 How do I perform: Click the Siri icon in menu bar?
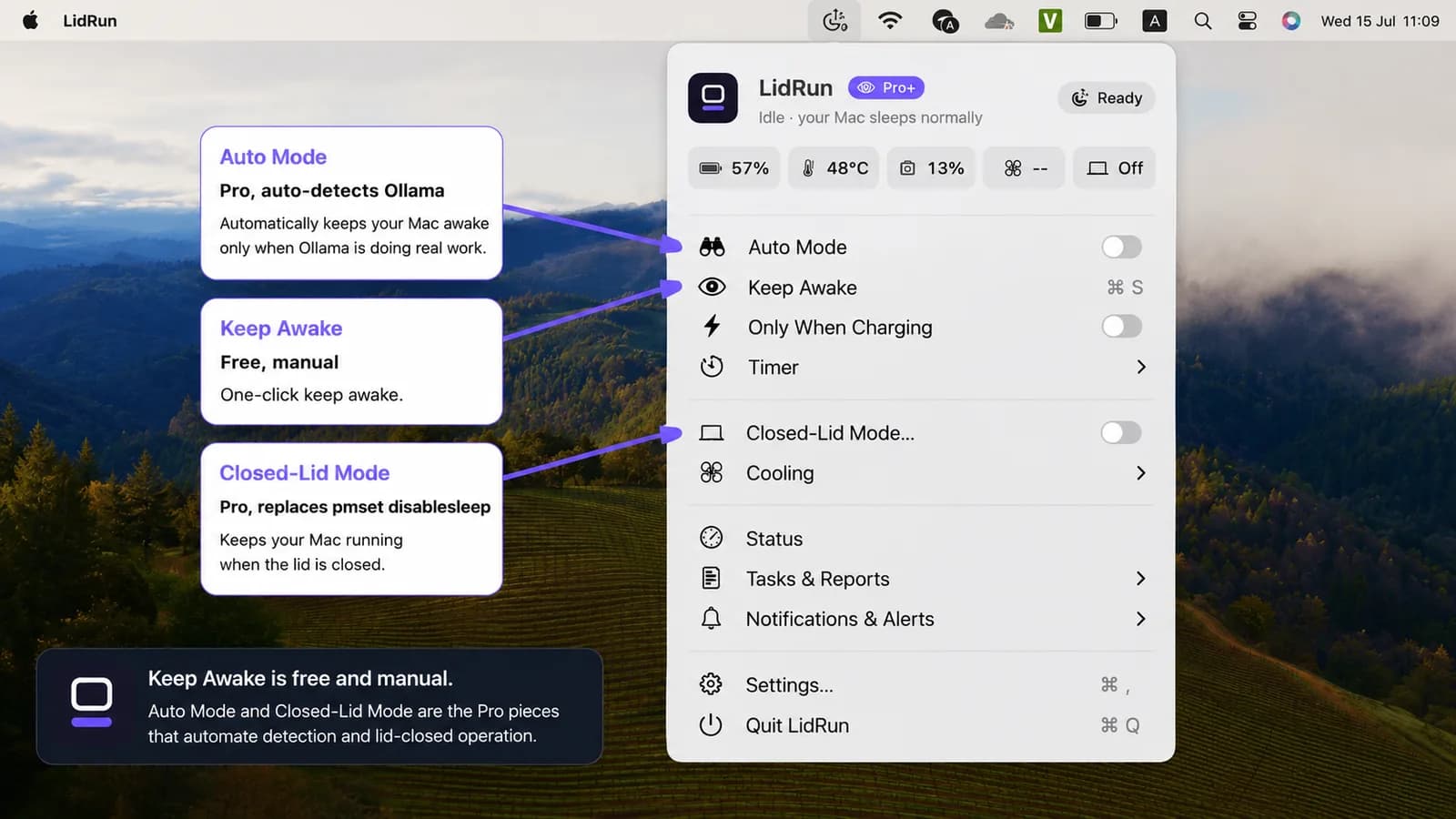(x=1290, y=20)
